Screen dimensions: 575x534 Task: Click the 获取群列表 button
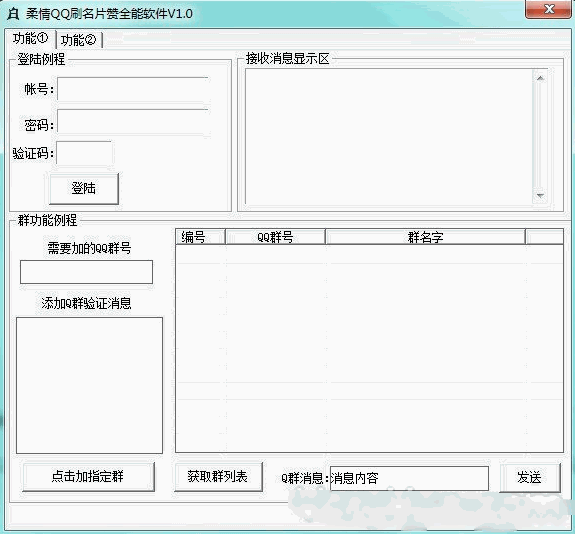click(219, 476)
